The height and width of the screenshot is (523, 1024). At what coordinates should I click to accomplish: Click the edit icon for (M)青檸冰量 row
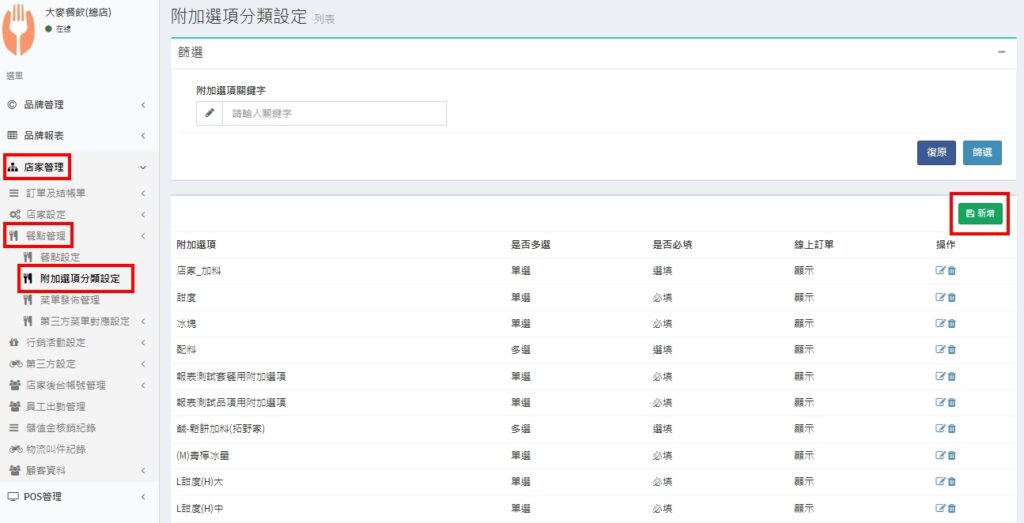click(939, 456)
